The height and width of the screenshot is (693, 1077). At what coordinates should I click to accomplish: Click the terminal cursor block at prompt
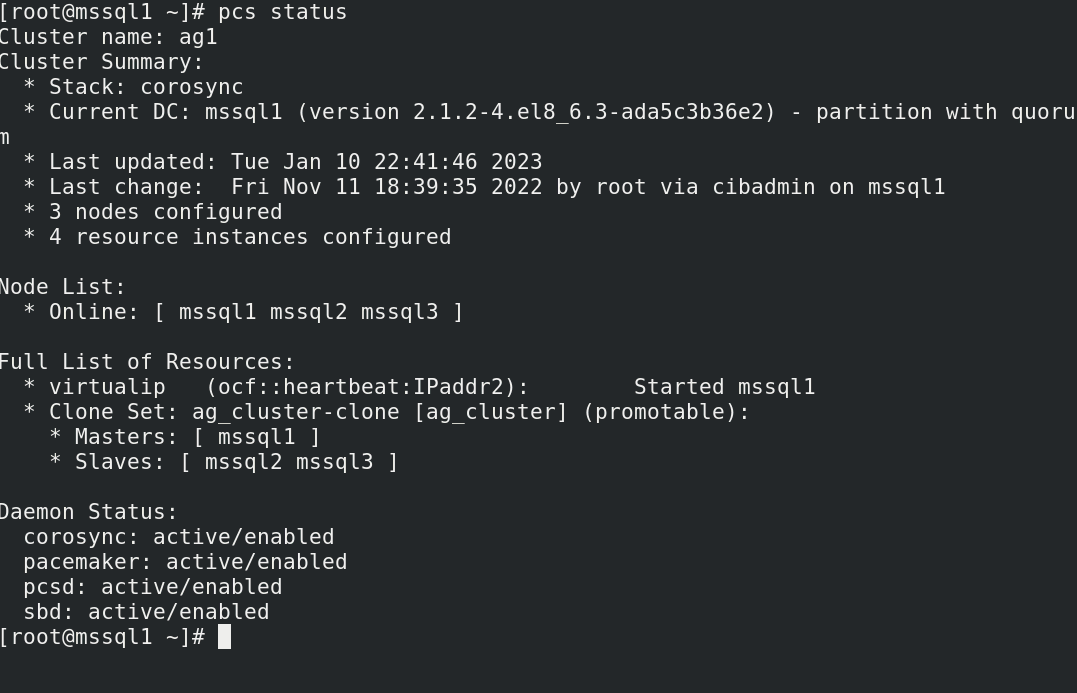pos(225,637)
